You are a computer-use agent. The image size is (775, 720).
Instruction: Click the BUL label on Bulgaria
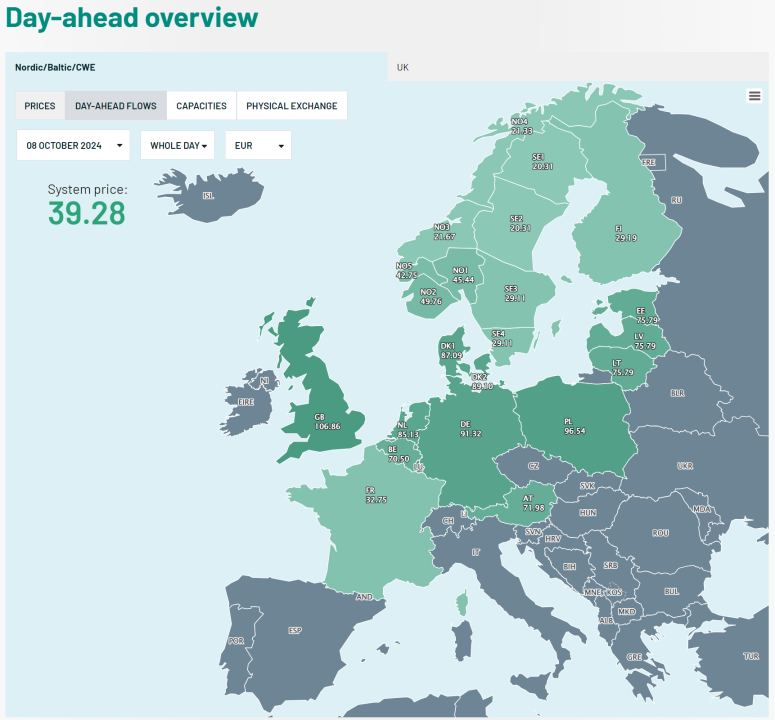(672, 592)
